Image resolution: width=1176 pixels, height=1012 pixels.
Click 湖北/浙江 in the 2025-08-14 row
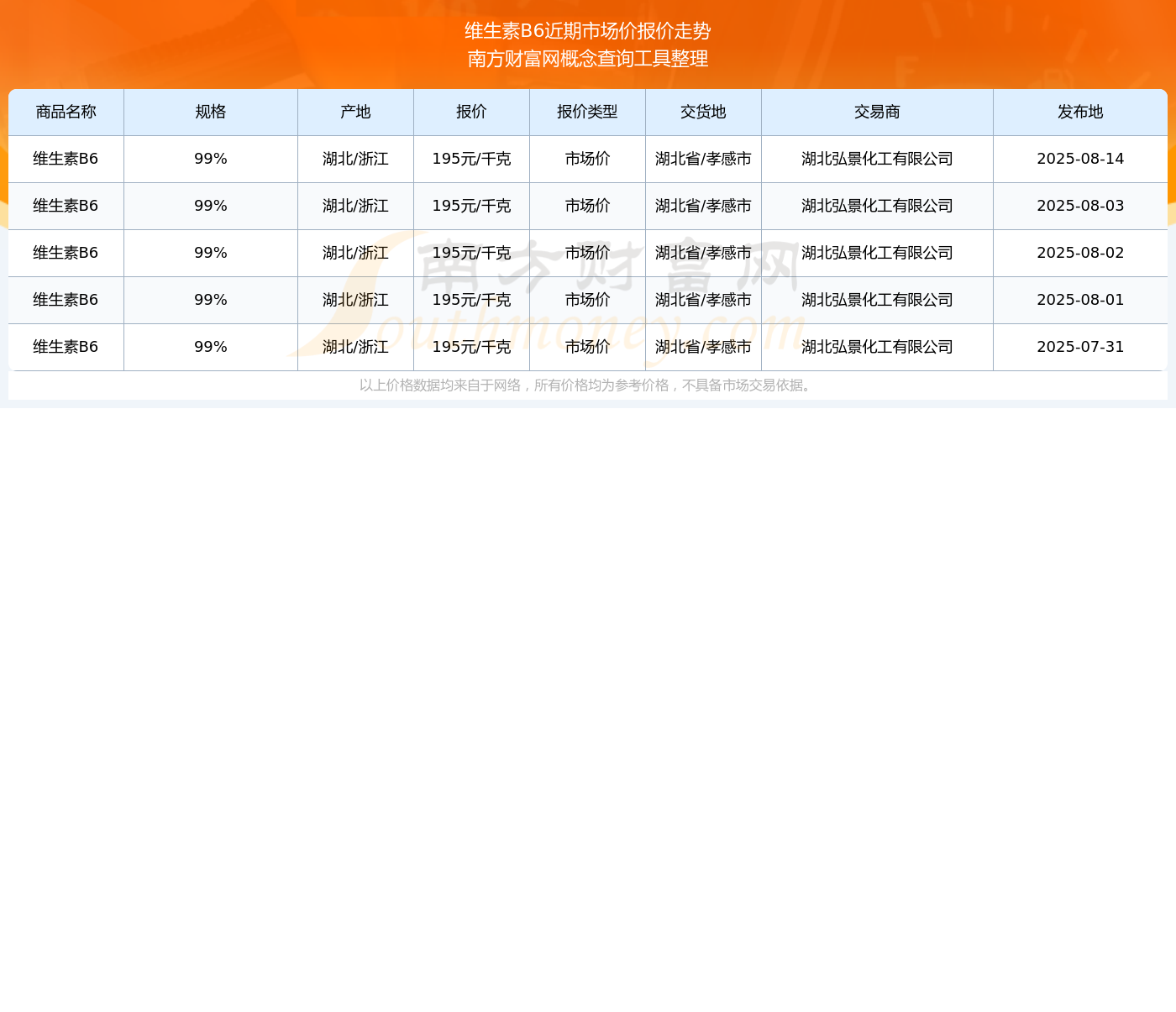(x=356, y=159)
